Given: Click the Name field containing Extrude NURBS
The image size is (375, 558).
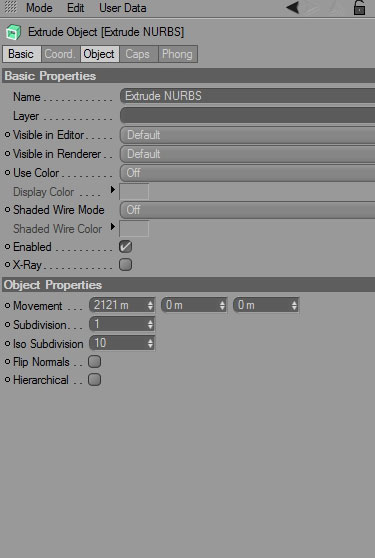Looking at the screenshot, I should click(x=247, y=96).
